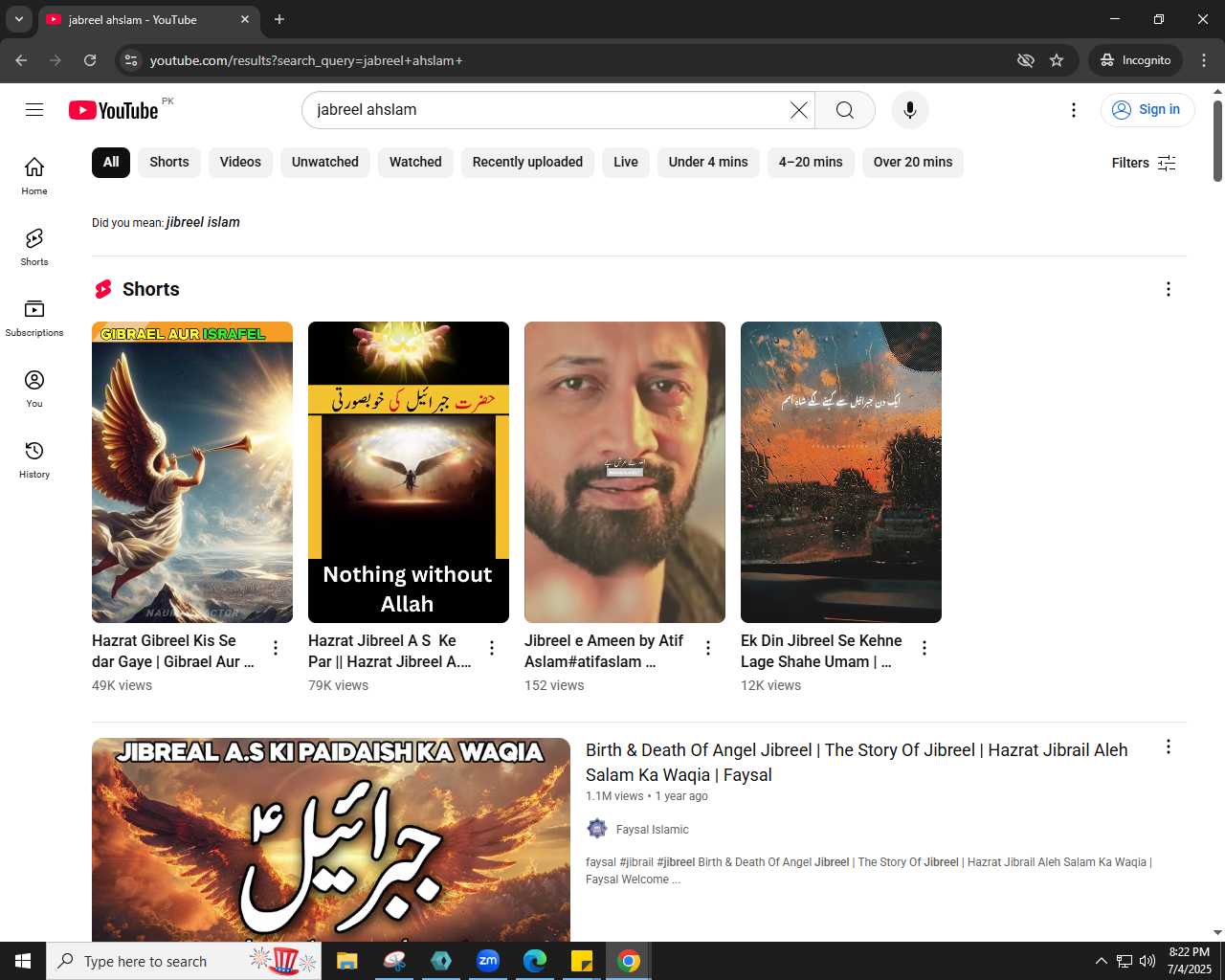Open options for Jibreel e Ameen short
1225x980 pixels.
[708, 648]
